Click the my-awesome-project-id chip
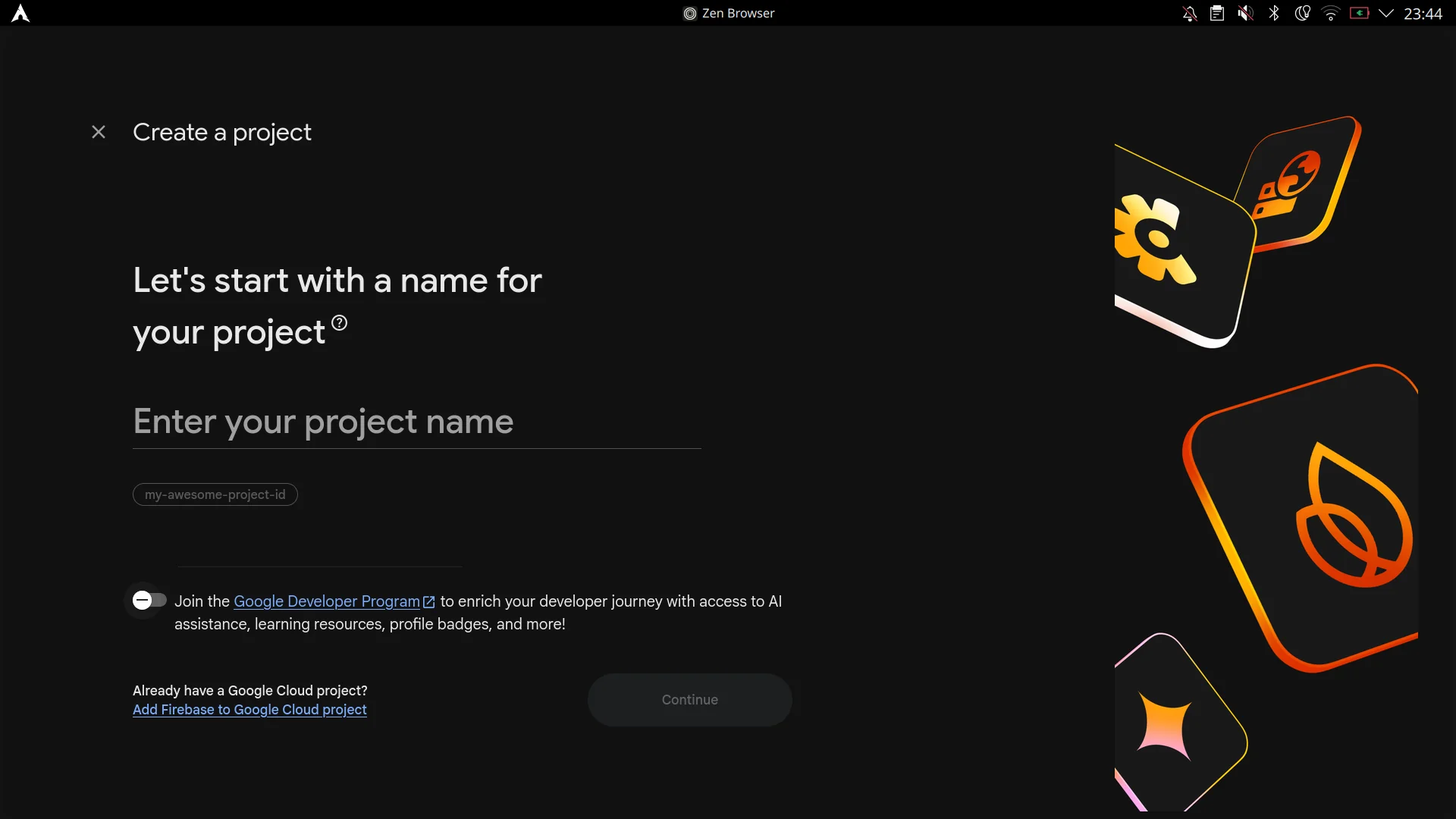Viewport: 1456px width, 819px height. click(215, 494)
